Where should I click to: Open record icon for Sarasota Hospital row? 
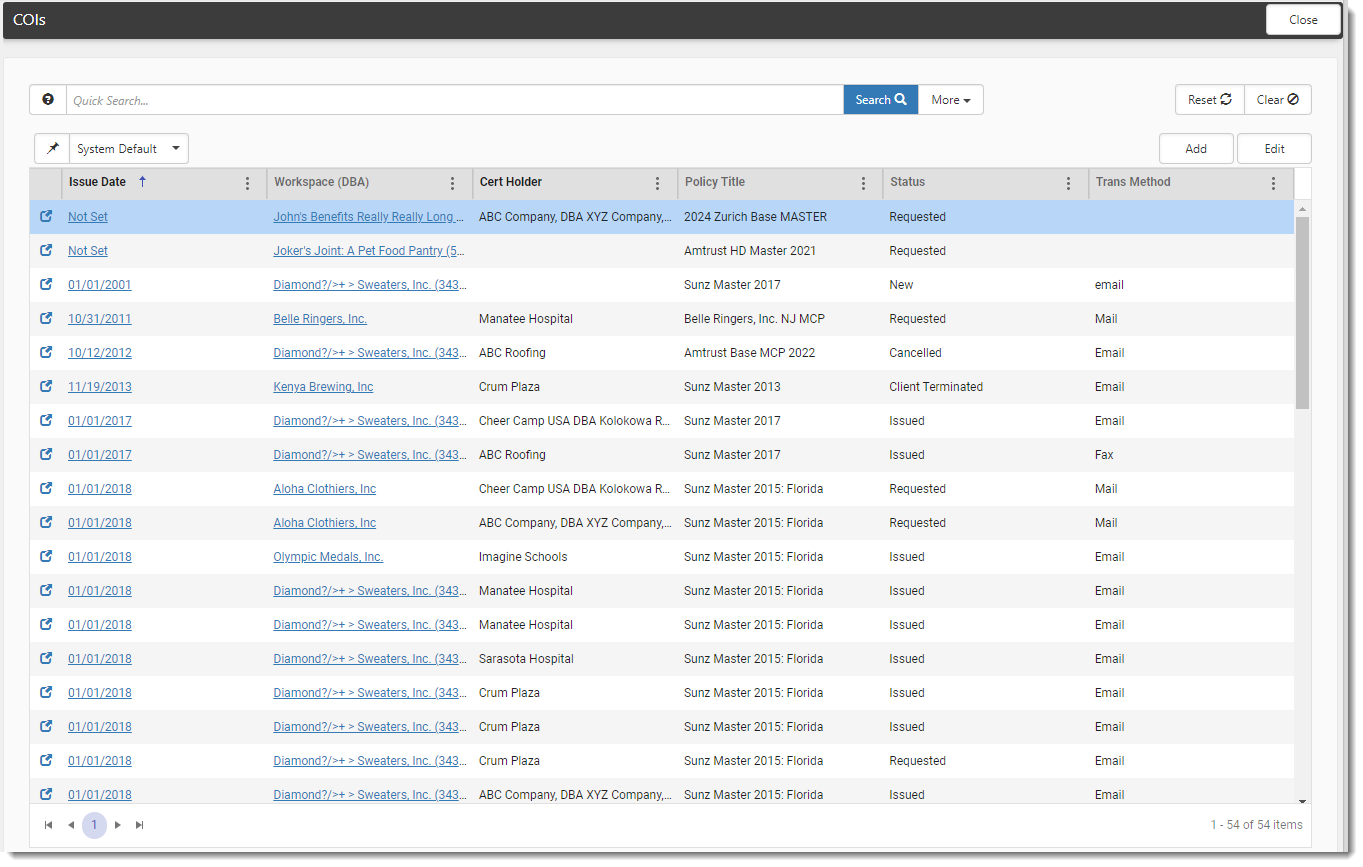[46, 658]
